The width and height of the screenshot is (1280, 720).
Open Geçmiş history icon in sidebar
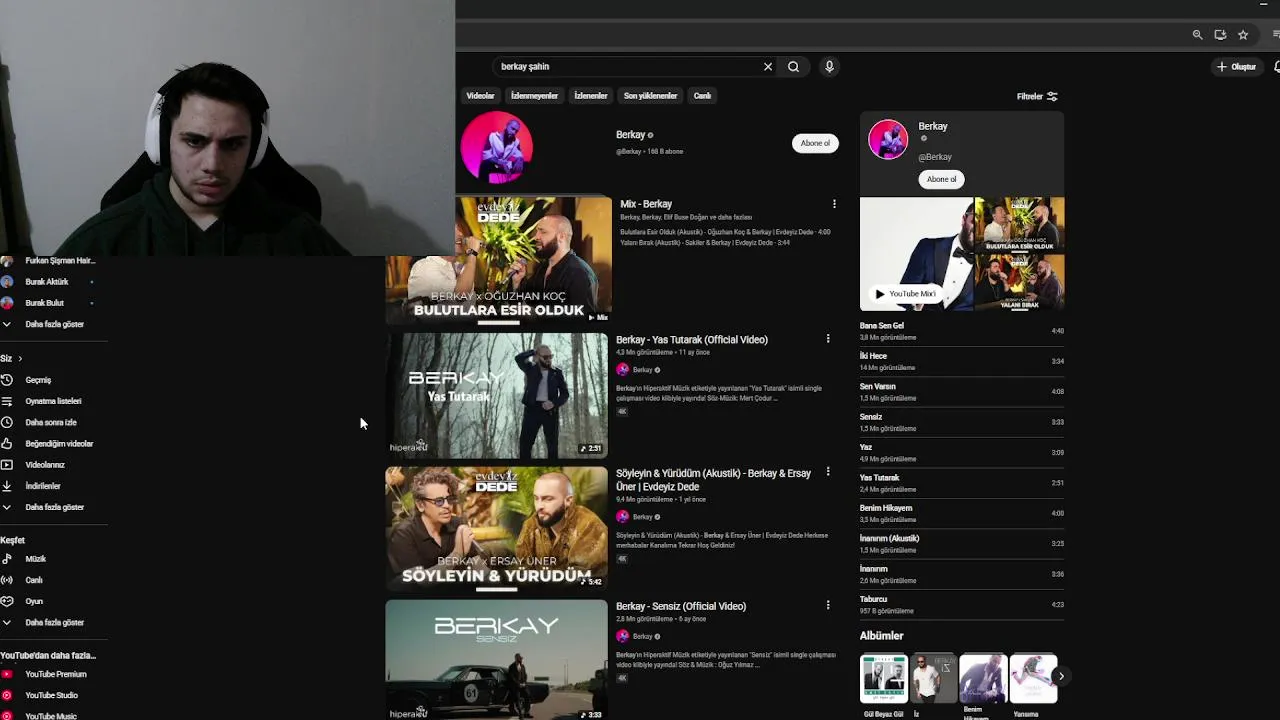[x=6, y=380]
